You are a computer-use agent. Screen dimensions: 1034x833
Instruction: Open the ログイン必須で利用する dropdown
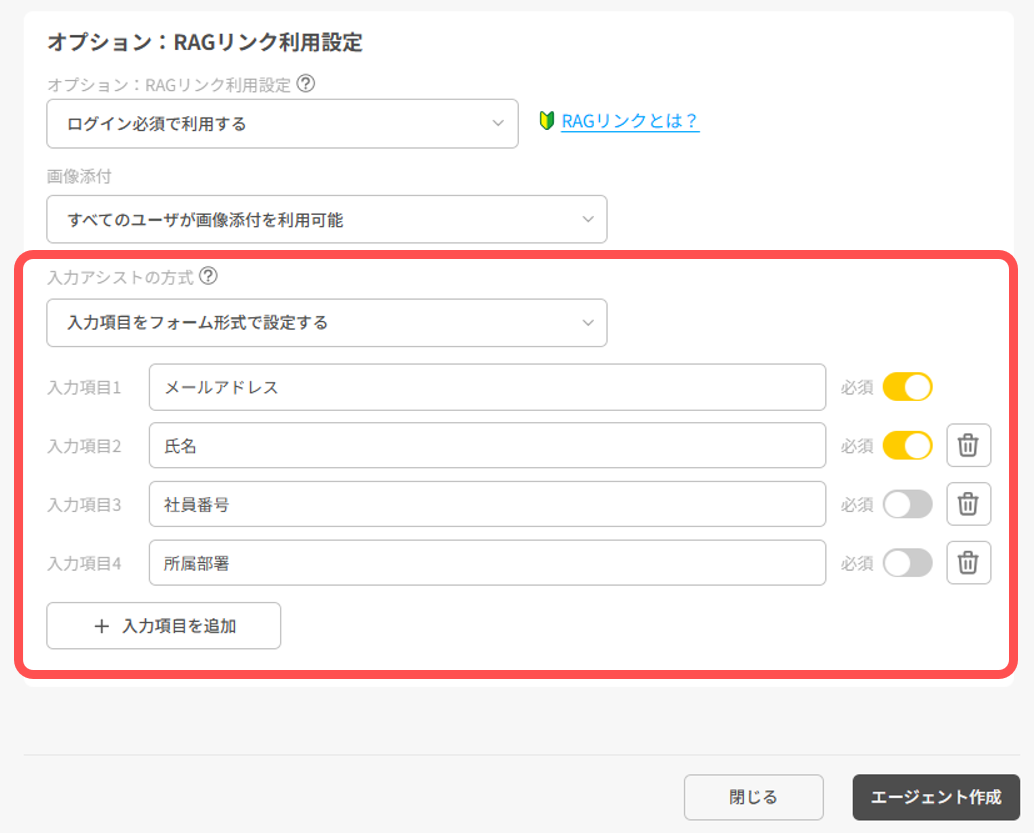pos(282,123)
